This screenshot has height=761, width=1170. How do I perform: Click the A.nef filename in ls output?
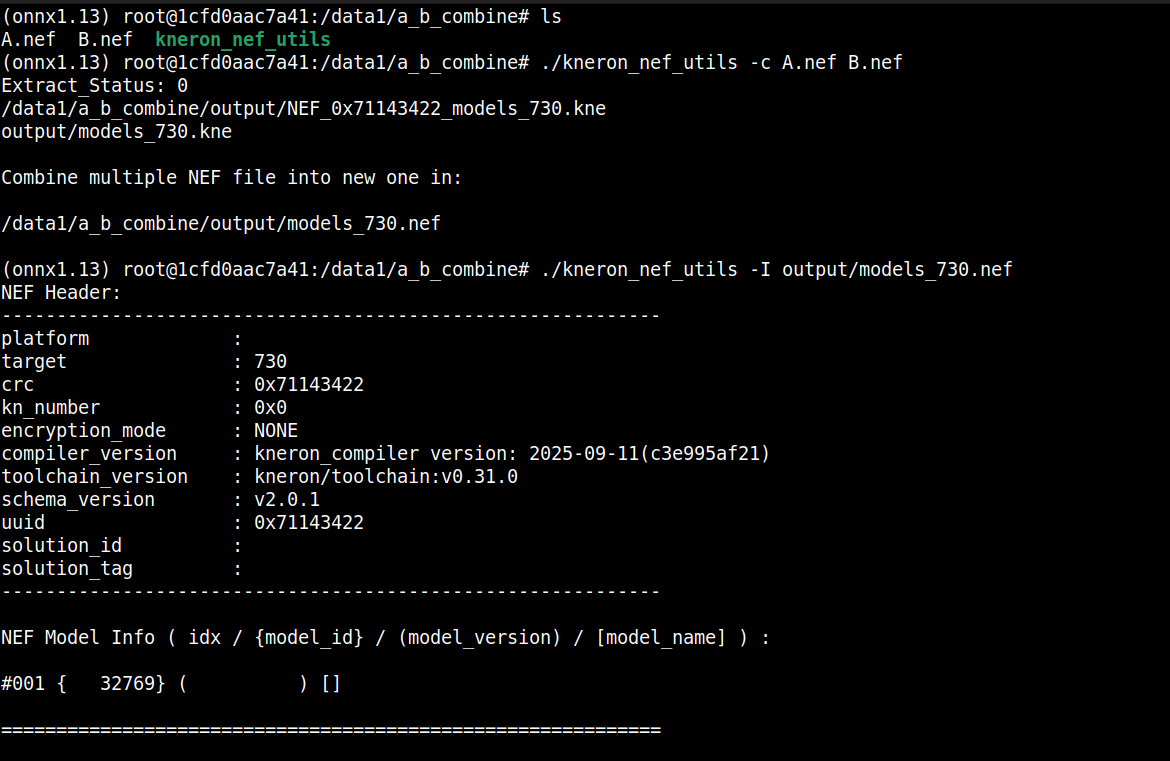[29, 40]
